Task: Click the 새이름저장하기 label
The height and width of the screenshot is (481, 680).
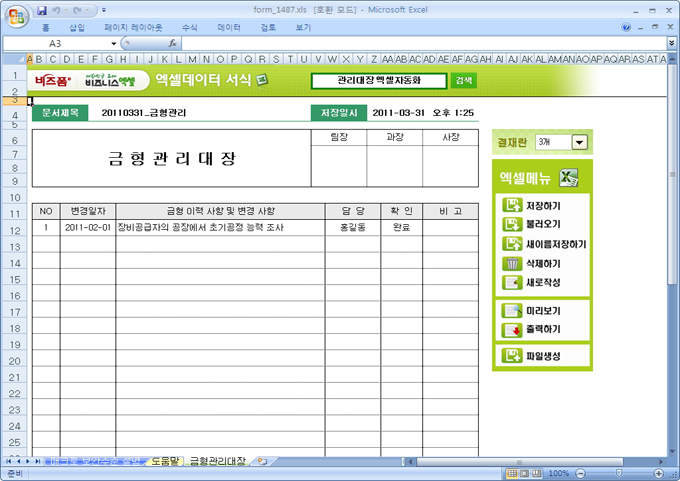Action: [x=556, y=244]
